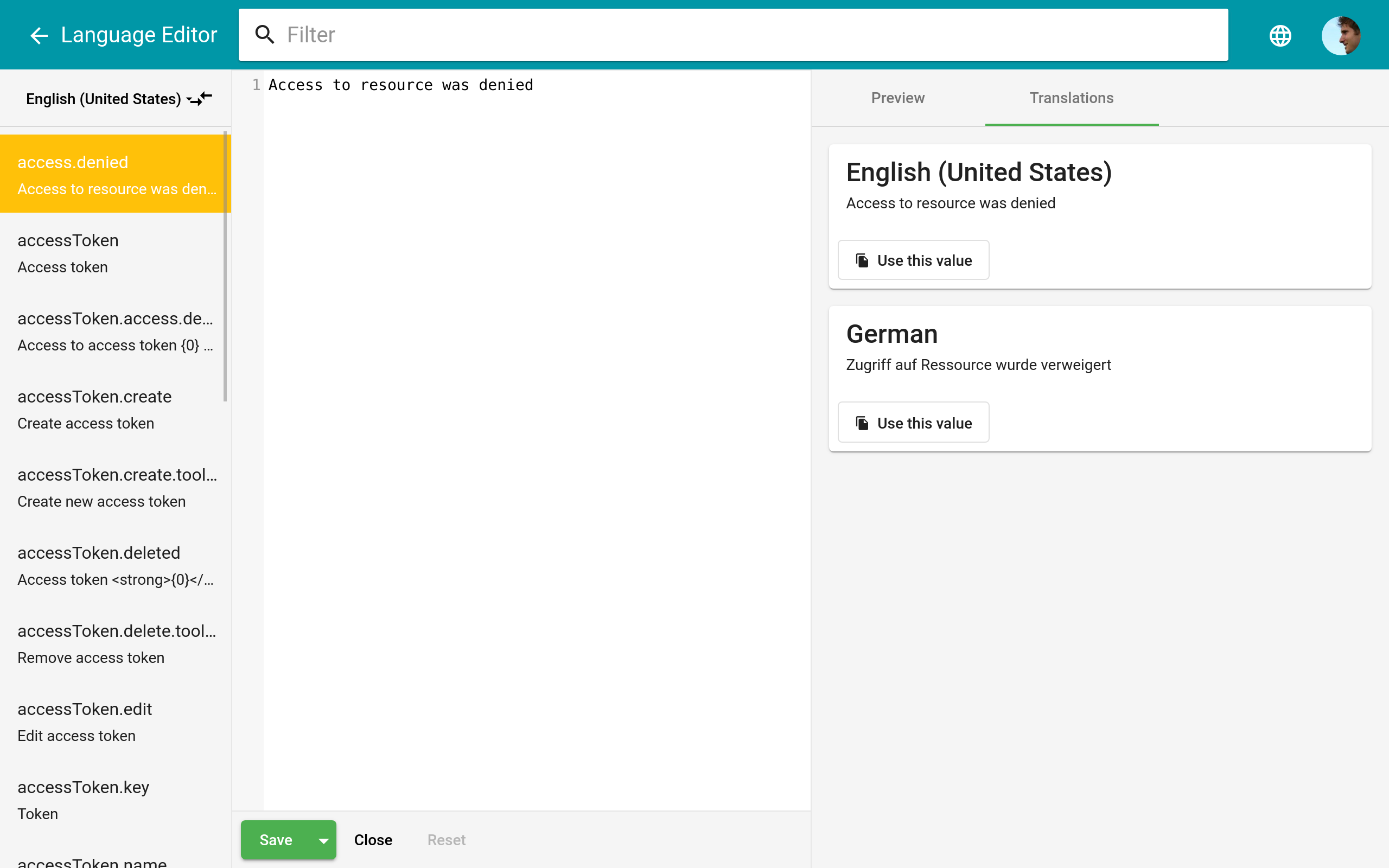Open English (United States) language selector
Screen dimensions: 1389x868
pyautogui.click(x=103, y=99)
